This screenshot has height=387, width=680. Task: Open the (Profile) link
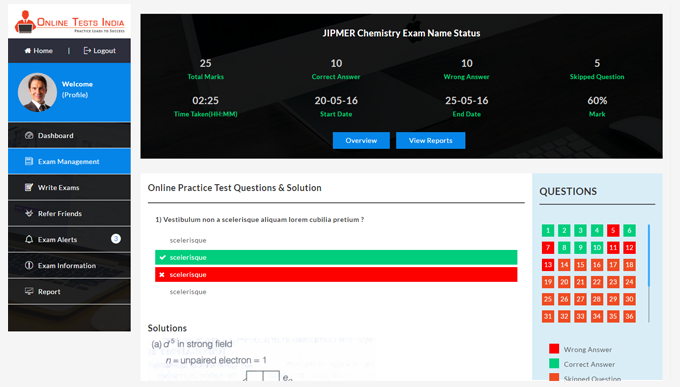click(75, 95)
